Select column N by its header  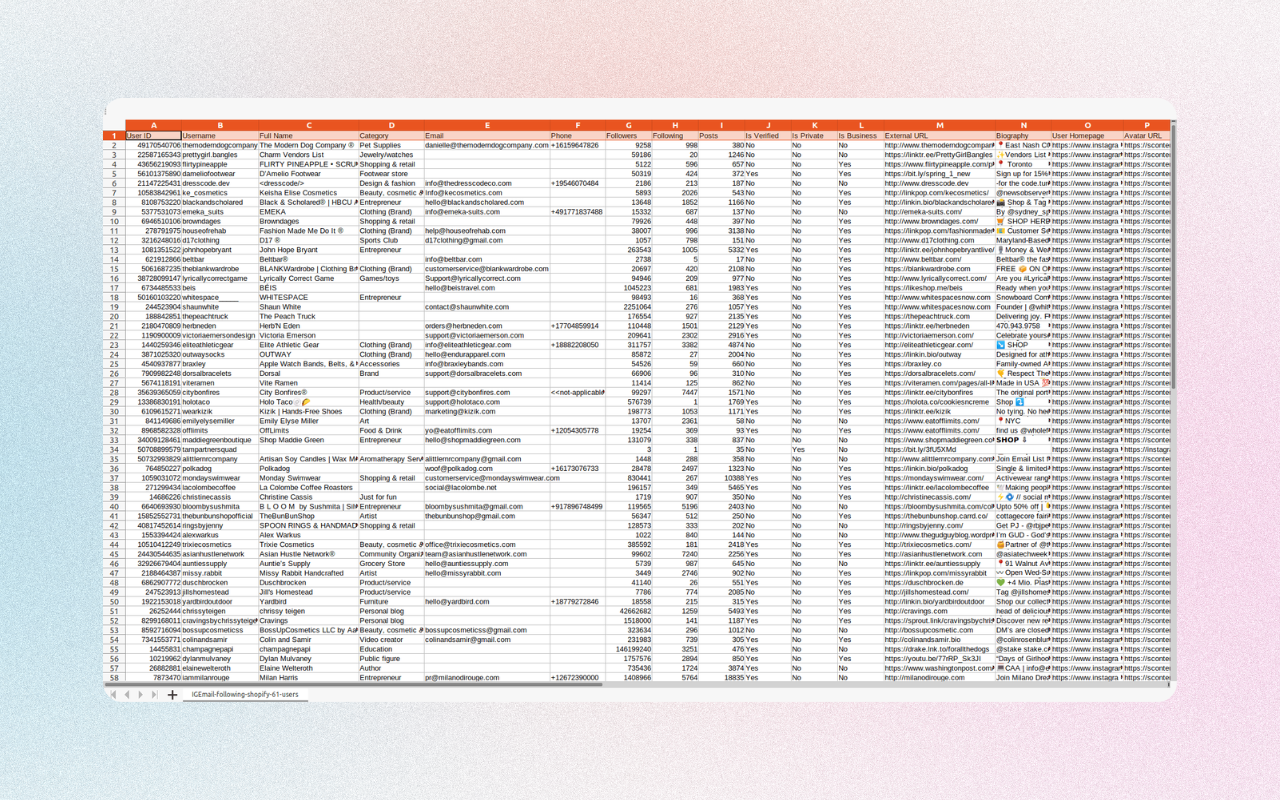[x=1023, y=126]
